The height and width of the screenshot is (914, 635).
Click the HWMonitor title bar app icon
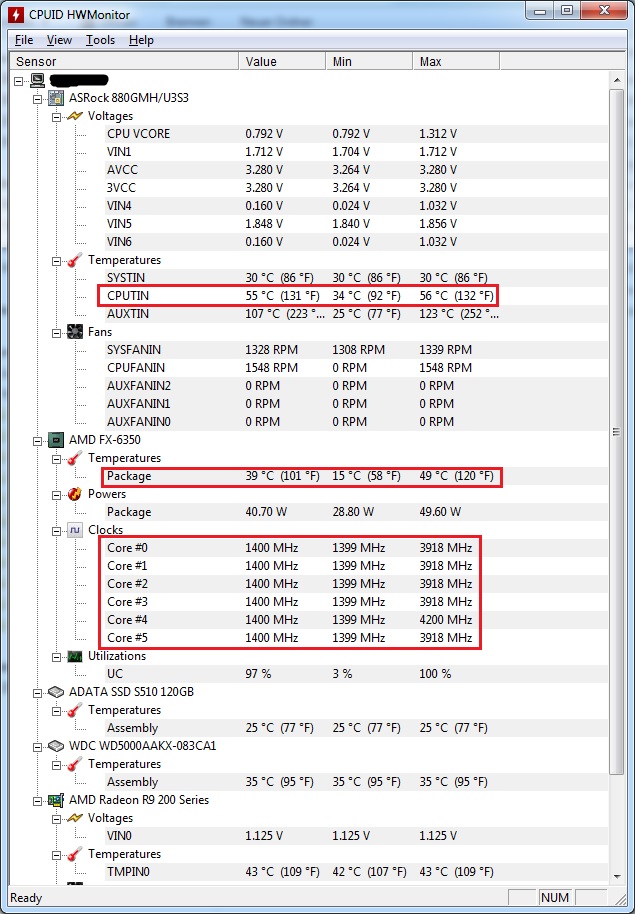[15, 14]
